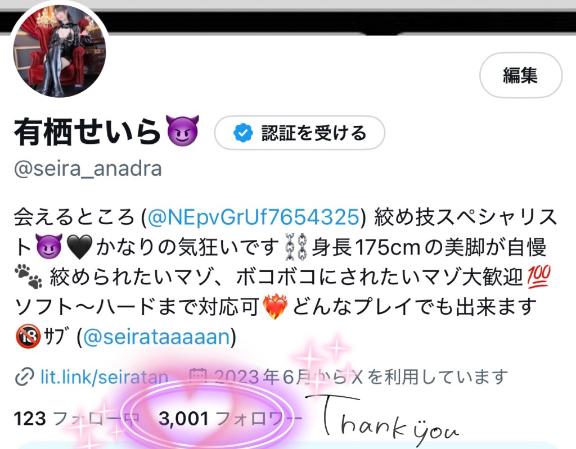Open the @NEpvGrUf7654325 mention link

253,217
